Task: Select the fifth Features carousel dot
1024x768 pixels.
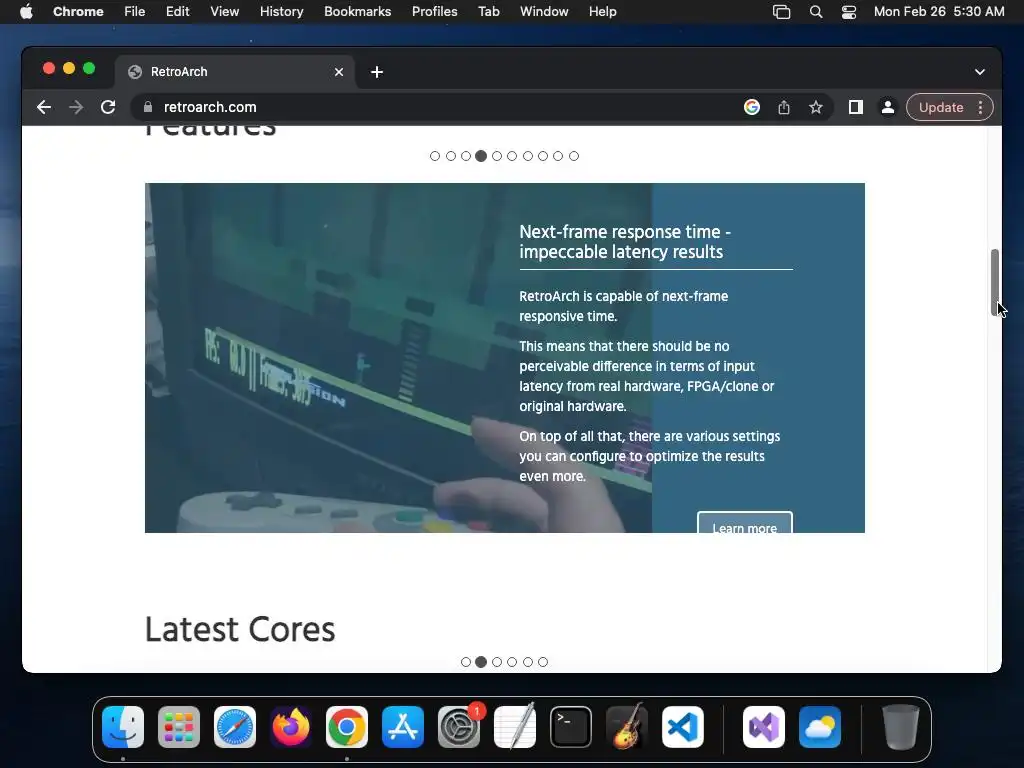Action: [x=497, y=156]
